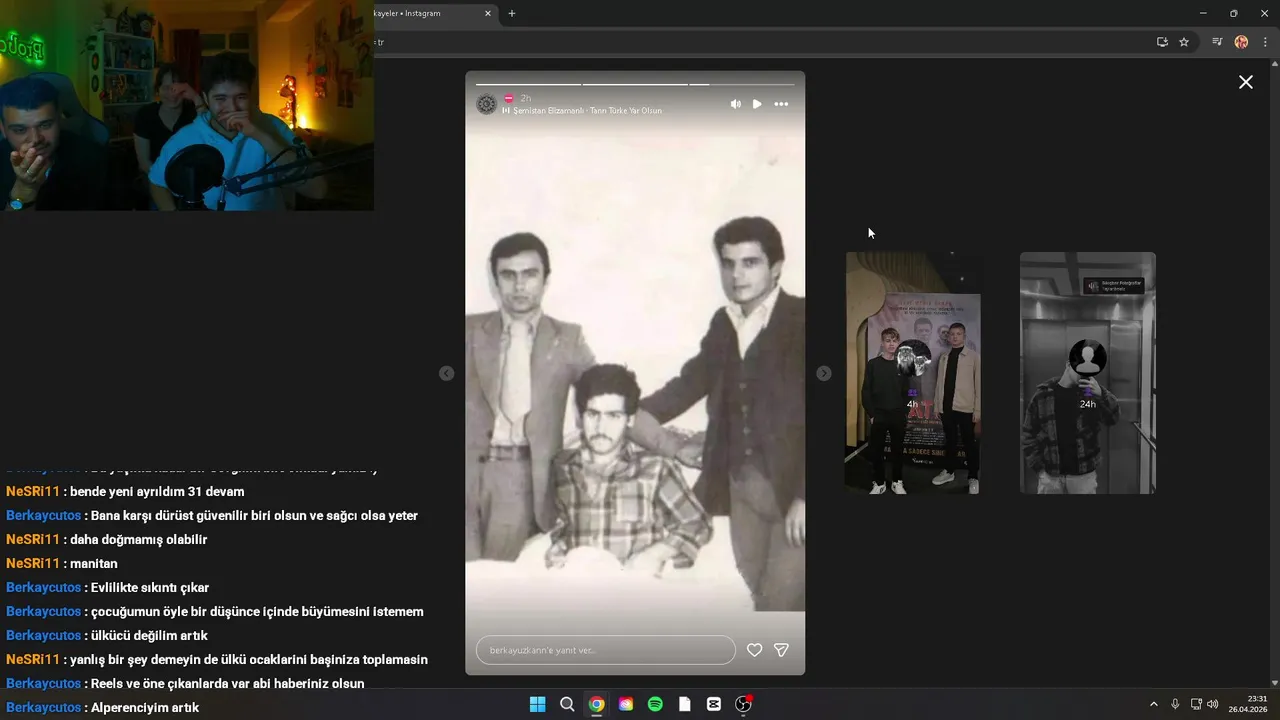Click chat message 'bende yeni ayrıldım 31 devam'

click(x=157, y=492)
